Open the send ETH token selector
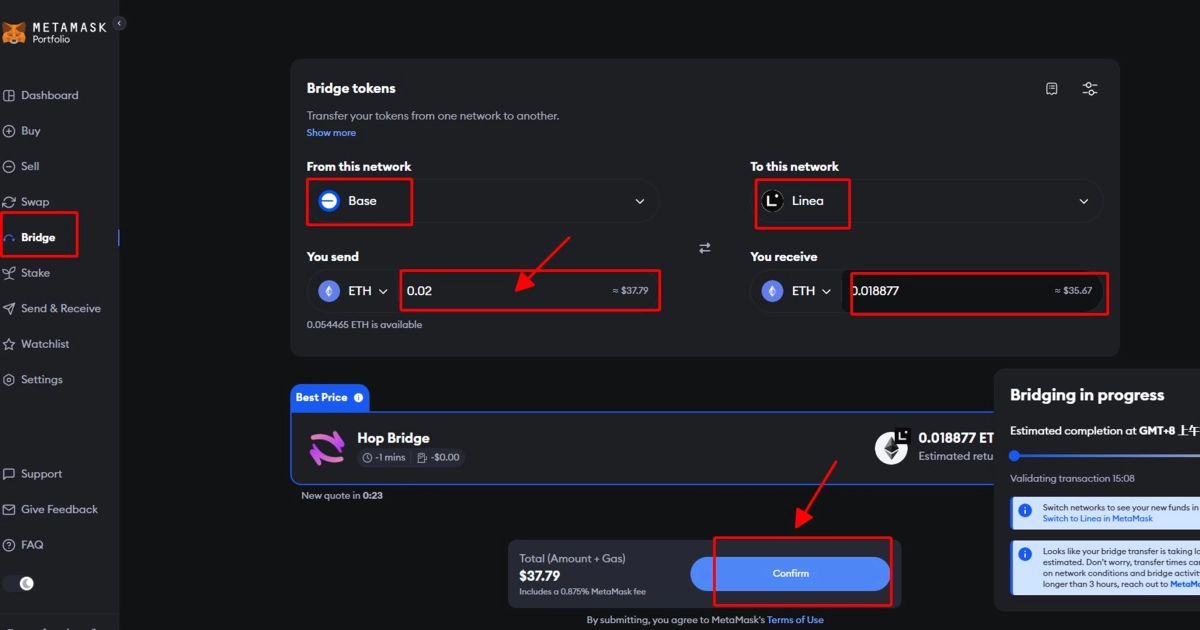Viewport: 1200px width, 630px height. click(x=353, y=291)
